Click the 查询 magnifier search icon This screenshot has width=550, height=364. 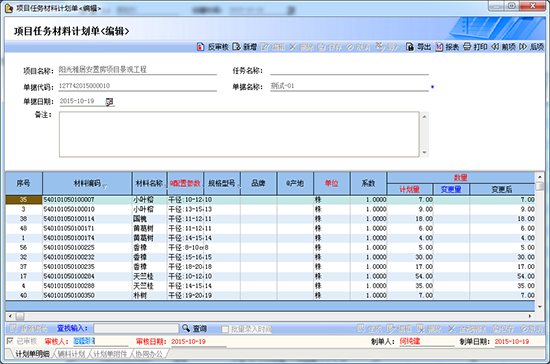(186, 328)
